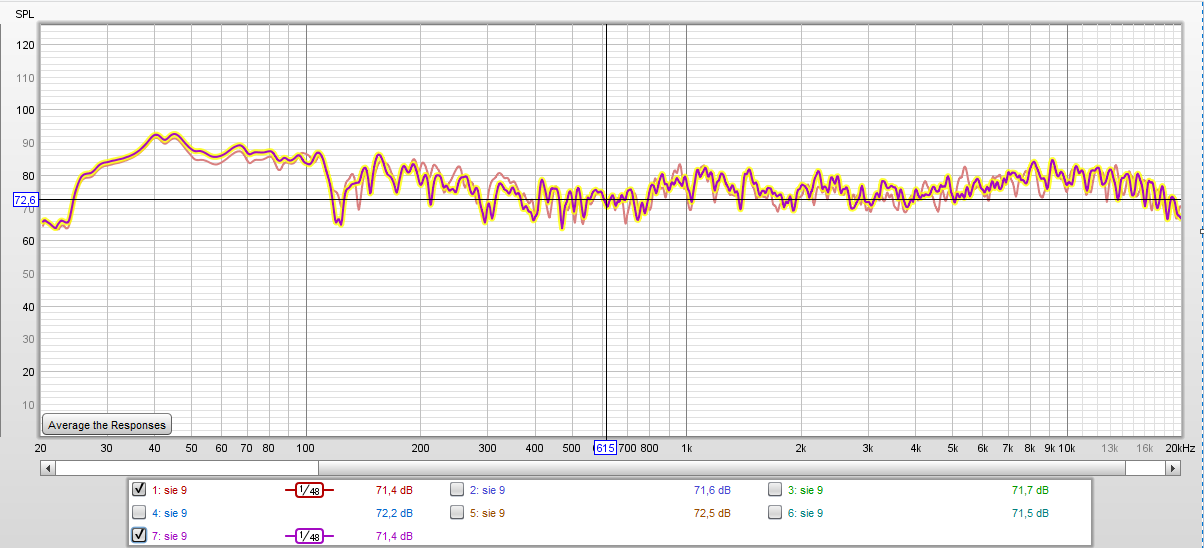
Task: Click the purple 1/48 smoothing trace icon
Action: [x=309, y=536]
